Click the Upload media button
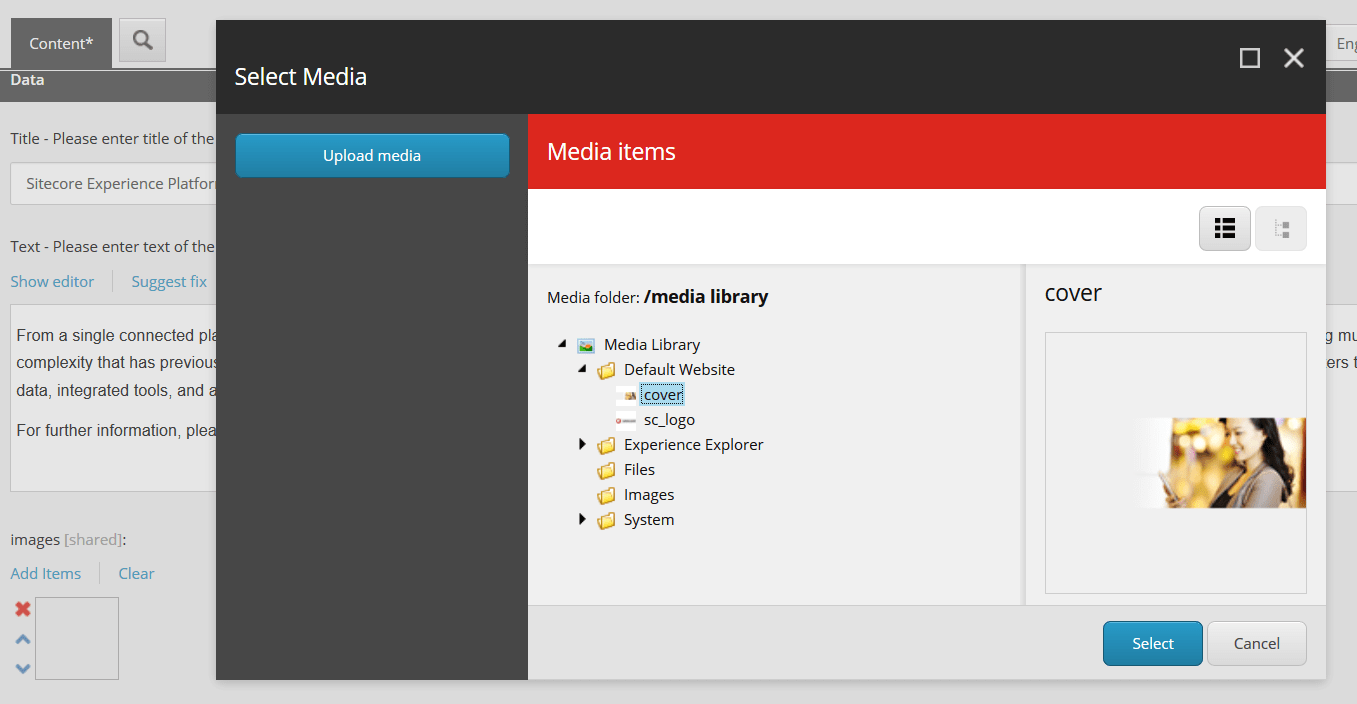1357x704 pixels. [371, 155]
